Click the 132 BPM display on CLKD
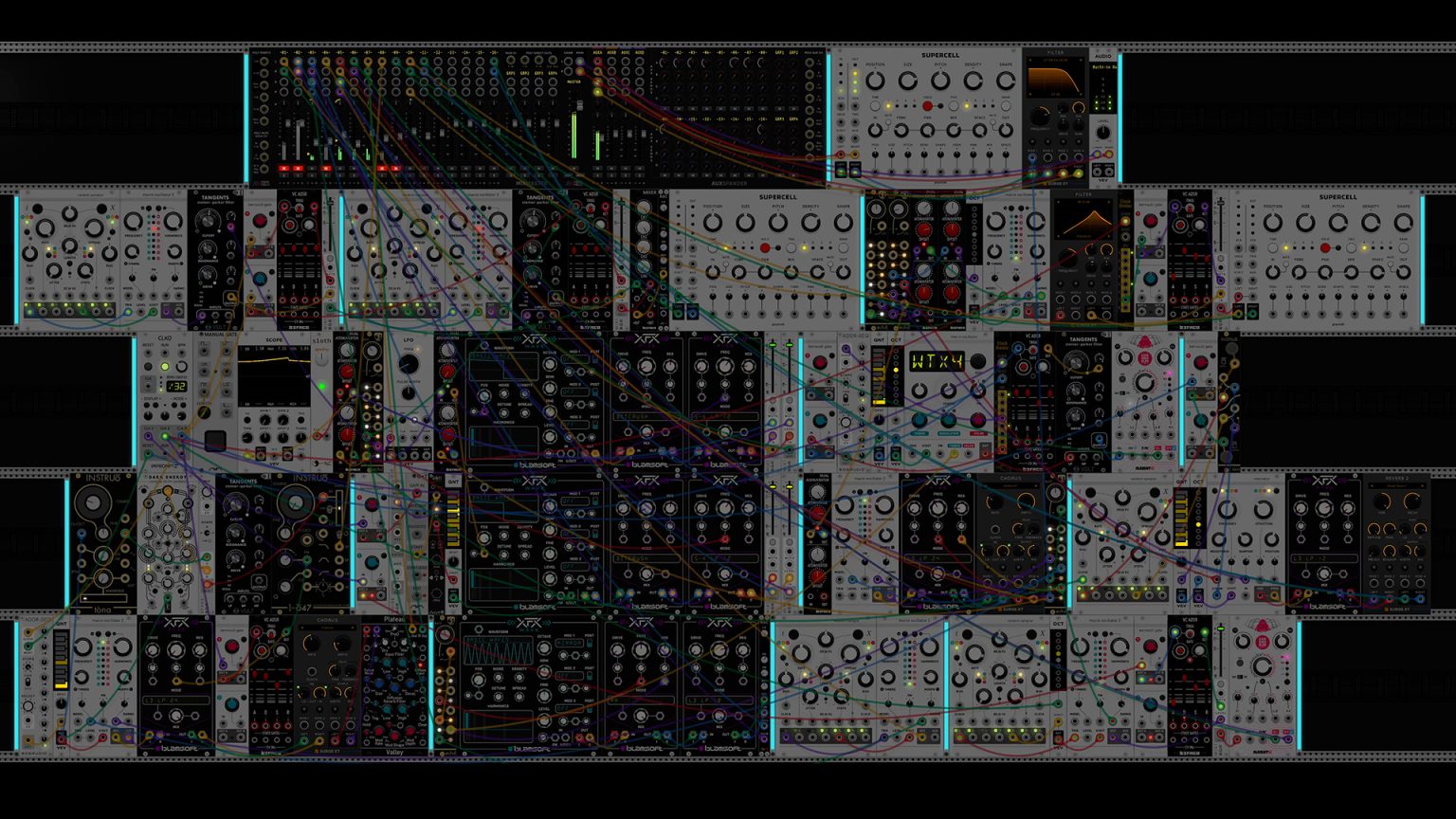The height and width of the screenshot is (819, 1456). coord(177,386)
